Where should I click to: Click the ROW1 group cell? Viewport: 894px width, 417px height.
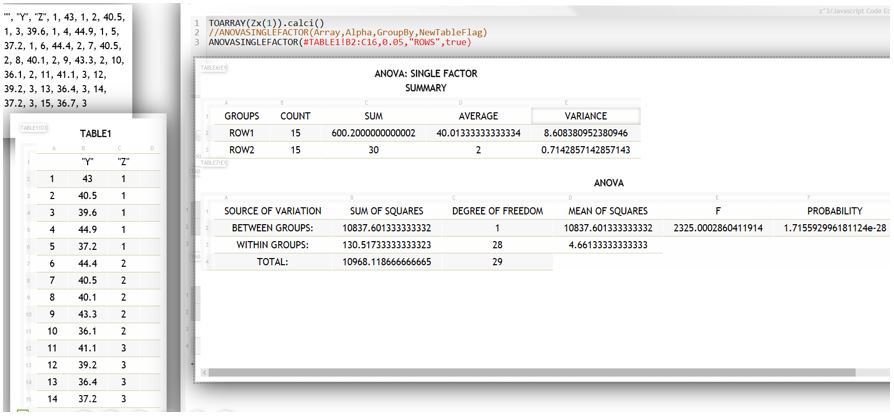(242, 133)
